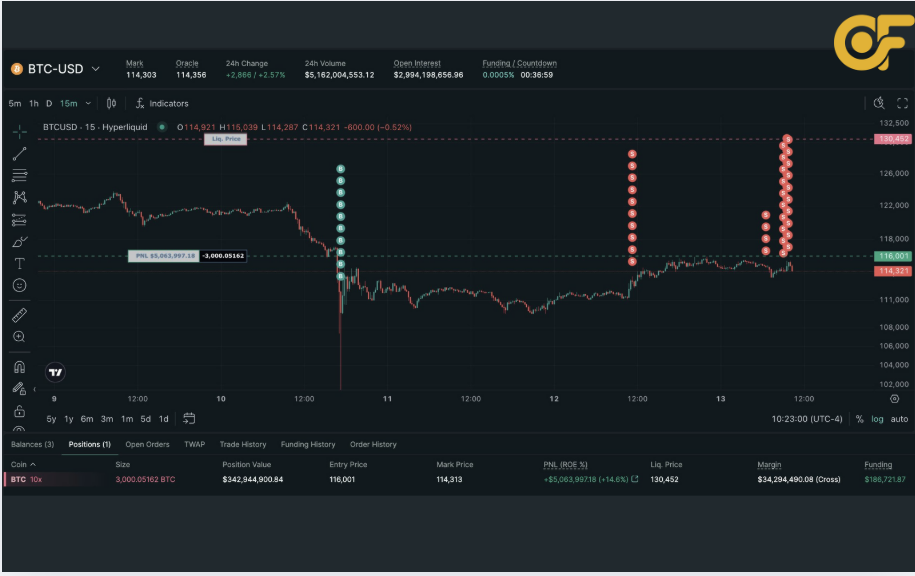Select the text annotation tool

tap(19, 264)
